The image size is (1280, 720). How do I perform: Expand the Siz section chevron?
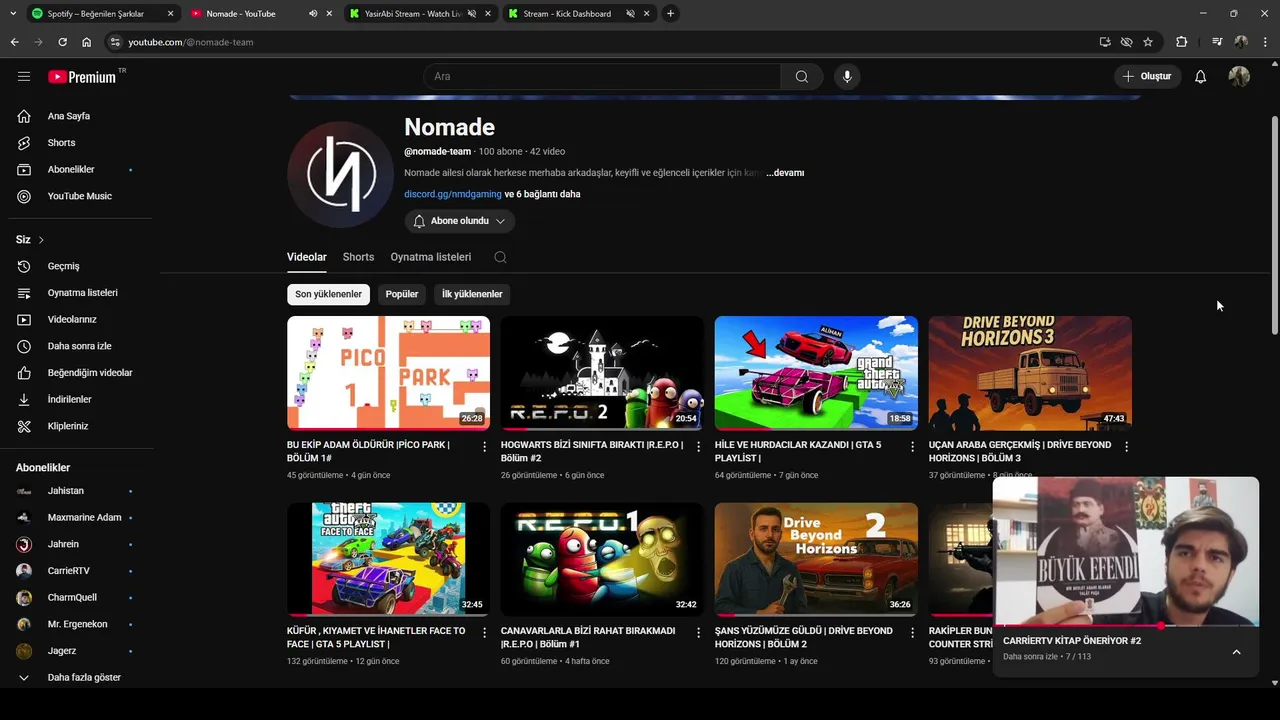(41, 240)
